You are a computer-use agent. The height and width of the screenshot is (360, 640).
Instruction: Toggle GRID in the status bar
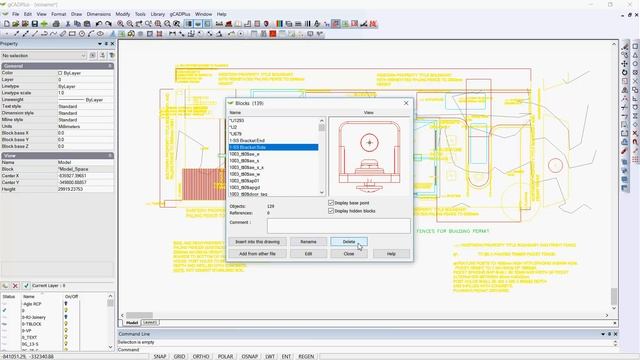point(179,356)
